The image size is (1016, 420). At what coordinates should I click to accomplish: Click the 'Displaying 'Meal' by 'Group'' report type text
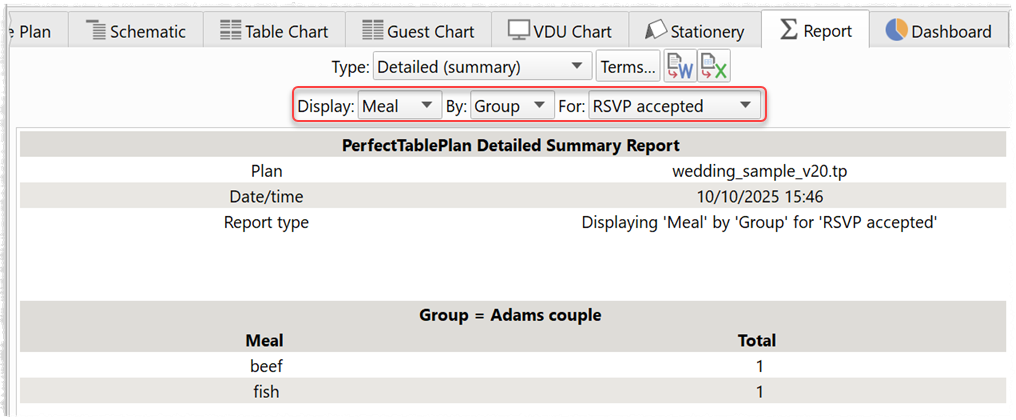759,222
